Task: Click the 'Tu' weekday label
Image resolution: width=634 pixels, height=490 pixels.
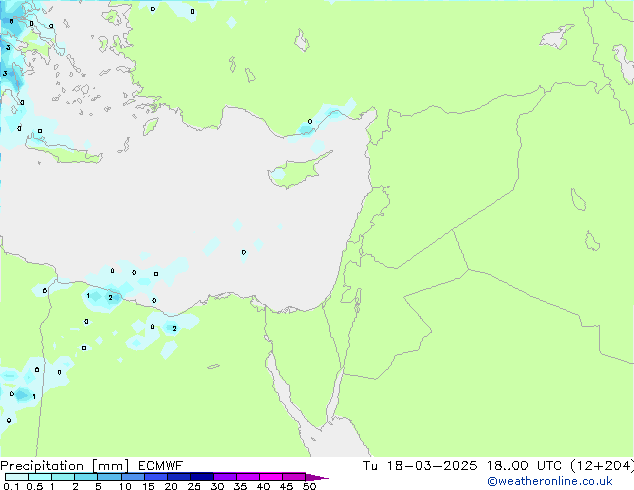Action: [x=370, y=466]
